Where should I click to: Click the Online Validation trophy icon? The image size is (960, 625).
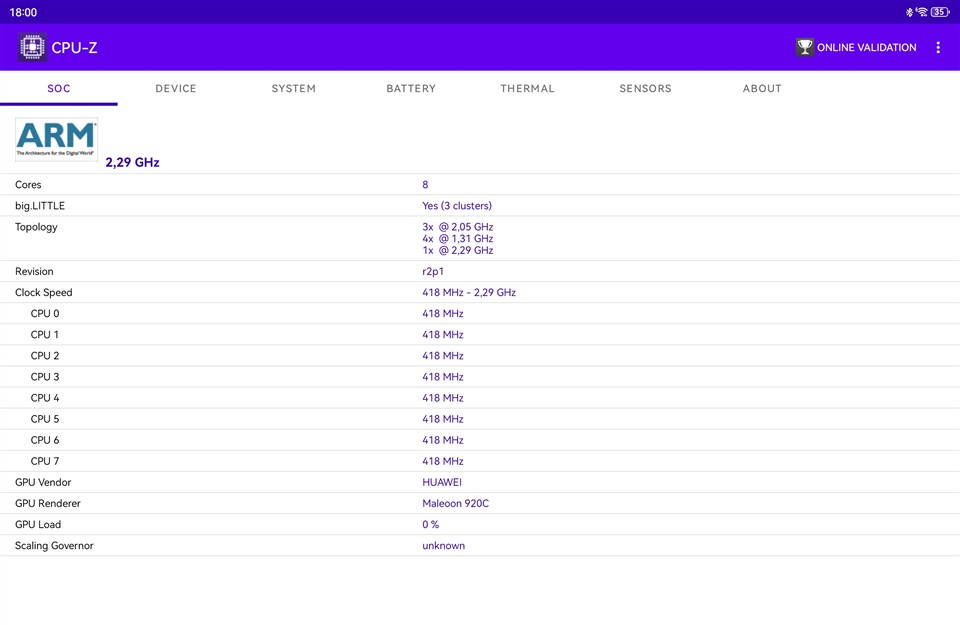[x=804, y=47]
